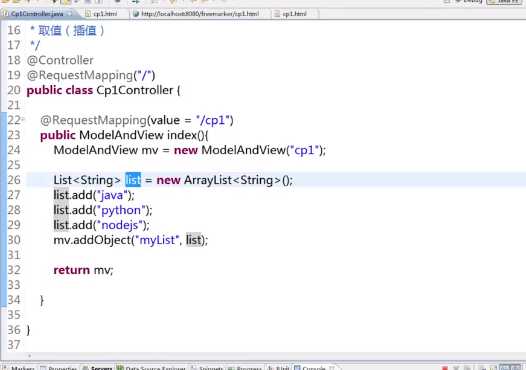The image size is (526, 370).
Task: Click the "nodejs" string literal
Action: tap(120, 225)
